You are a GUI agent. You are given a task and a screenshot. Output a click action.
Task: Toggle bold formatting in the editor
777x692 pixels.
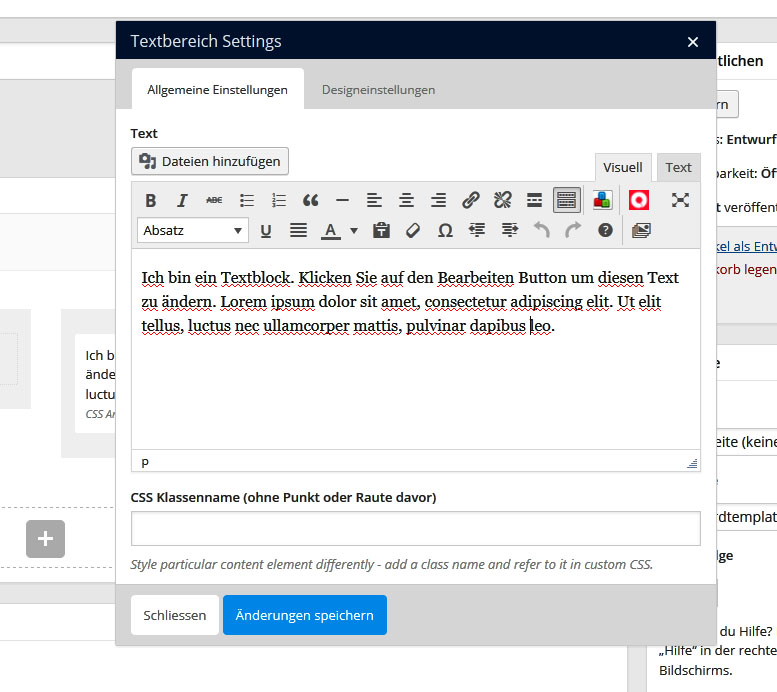click(x=151, y=200)
